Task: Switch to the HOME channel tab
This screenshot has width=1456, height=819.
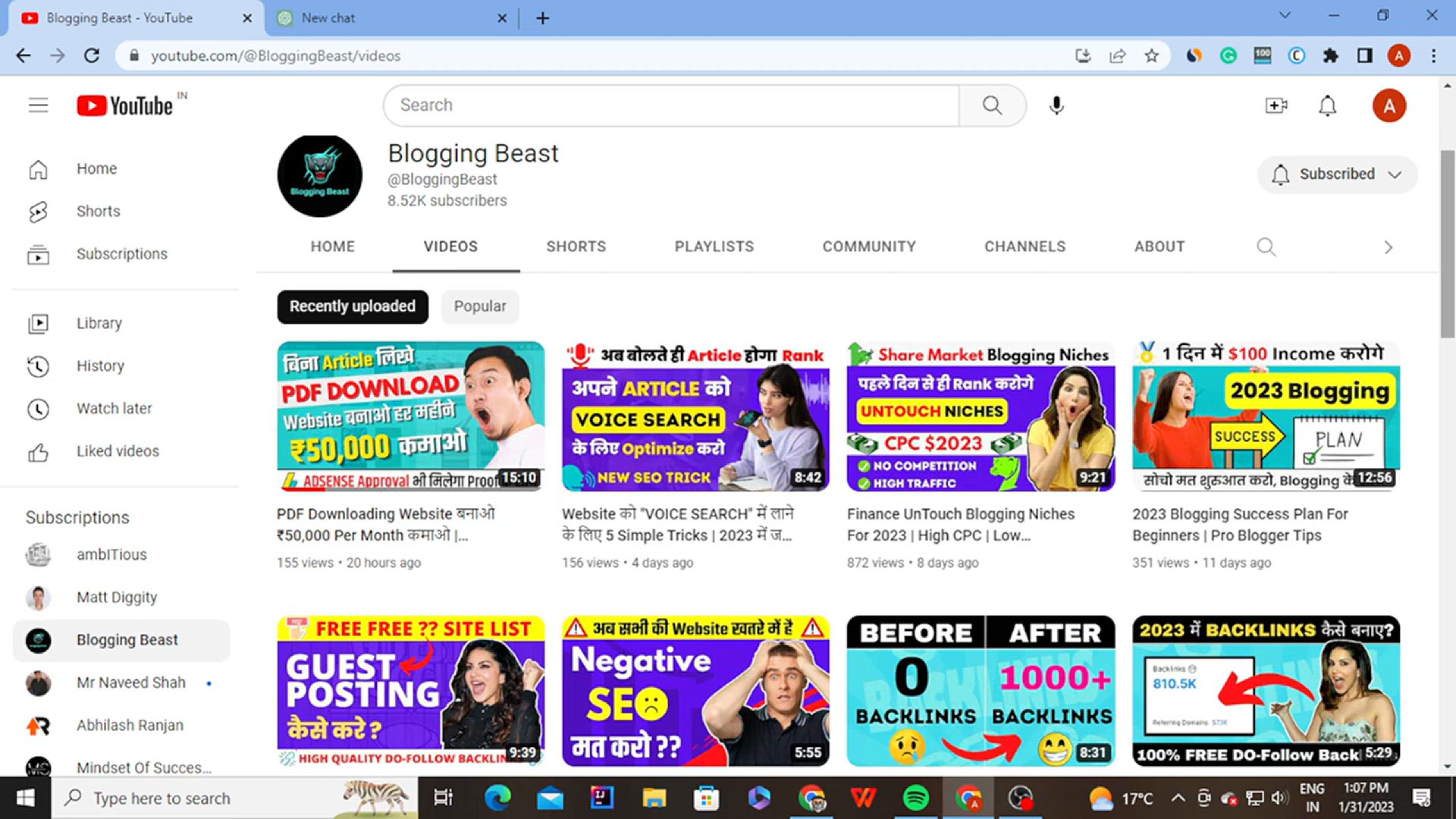Action: point(332,246)
